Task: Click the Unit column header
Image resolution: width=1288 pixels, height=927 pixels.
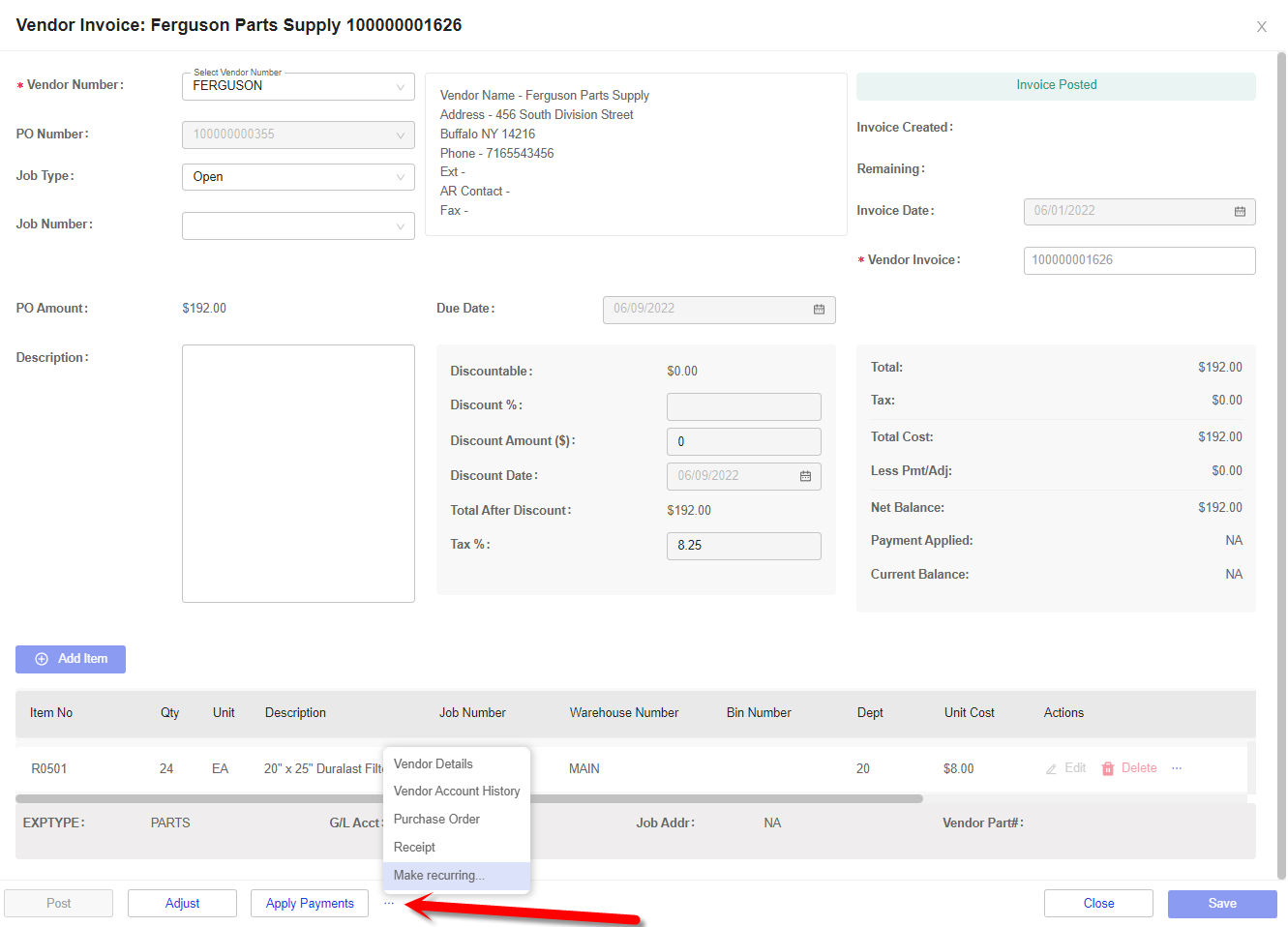Action: (224, 713)
